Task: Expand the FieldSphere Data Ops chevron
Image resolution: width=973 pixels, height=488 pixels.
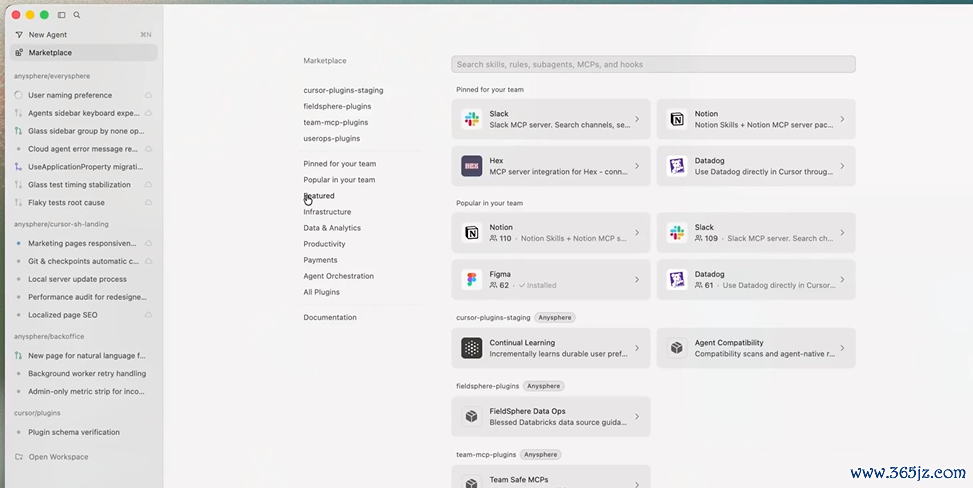Action: (x=637, y=417)
